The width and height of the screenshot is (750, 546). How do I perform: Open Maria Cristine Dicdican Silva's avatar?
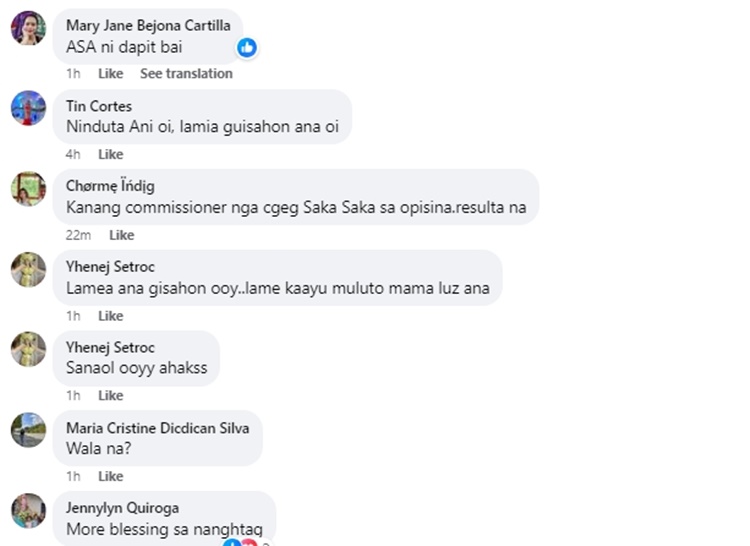click(x=28, y=430)
